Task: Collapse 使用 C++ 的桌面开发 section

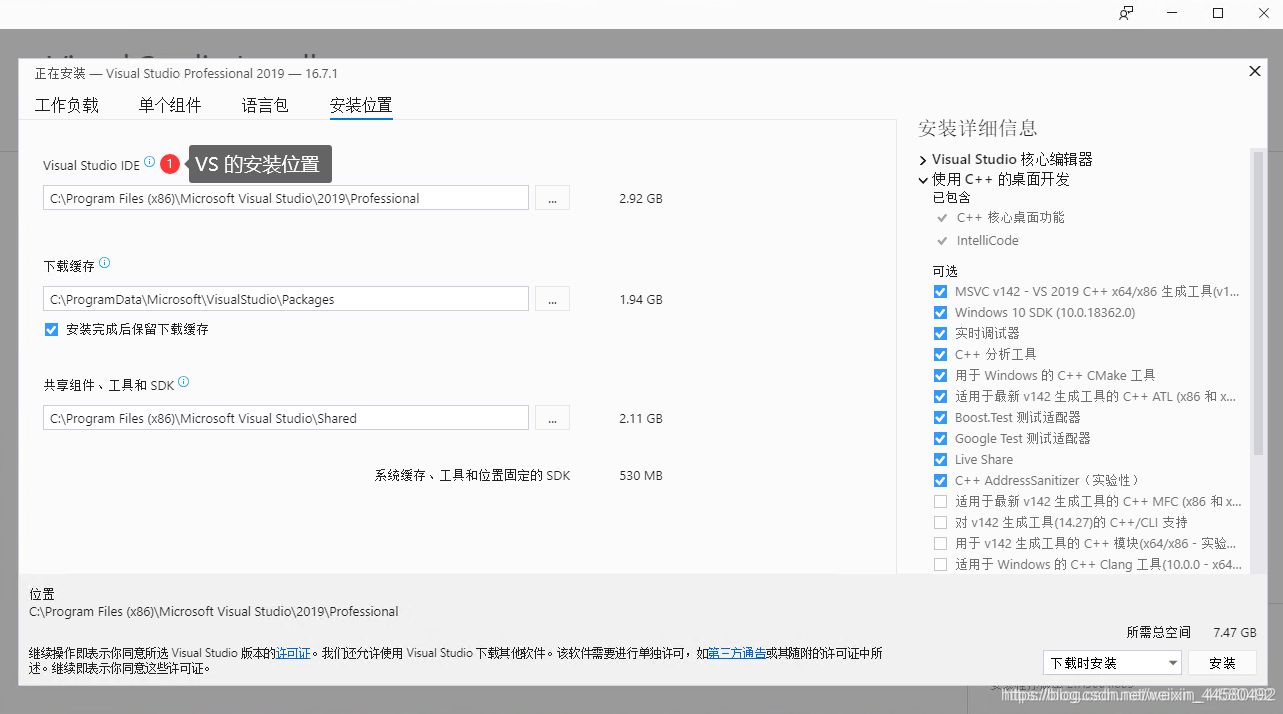Action: coord(923,180)
